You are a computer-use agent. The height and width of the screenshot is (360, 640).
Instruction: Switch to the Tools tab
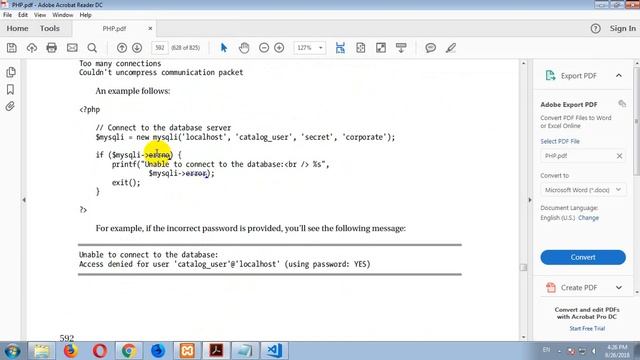click(50, 29)
